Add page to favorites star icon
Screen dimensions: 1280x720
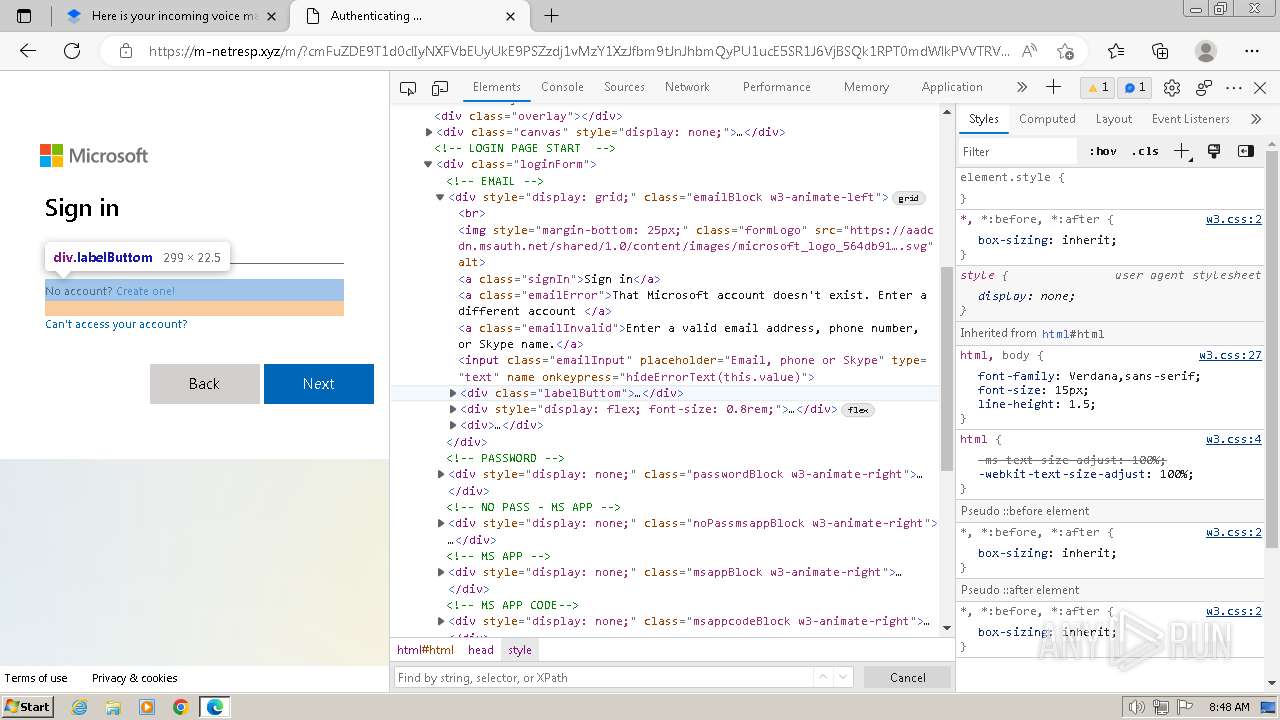[x=1065, y=51]
